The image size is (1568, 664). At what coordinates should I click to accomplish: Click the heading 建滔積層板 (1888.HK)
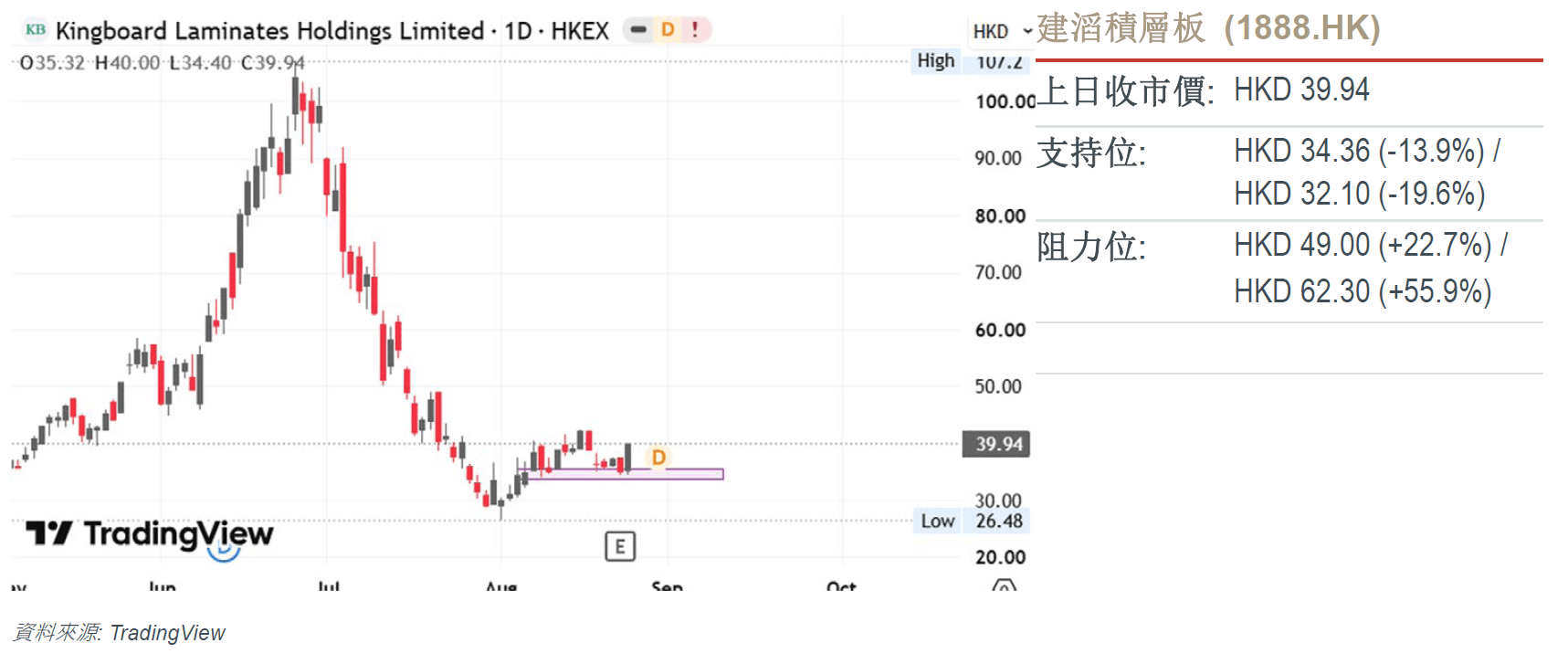pyautogui.click(x=1208, y=28)
